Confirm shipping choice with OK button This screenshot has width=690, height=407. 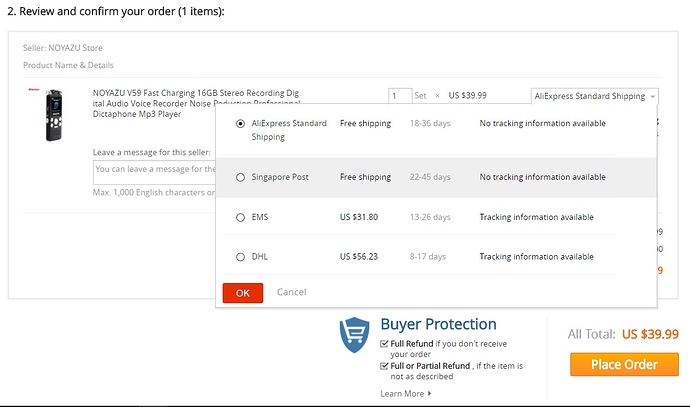243,293
